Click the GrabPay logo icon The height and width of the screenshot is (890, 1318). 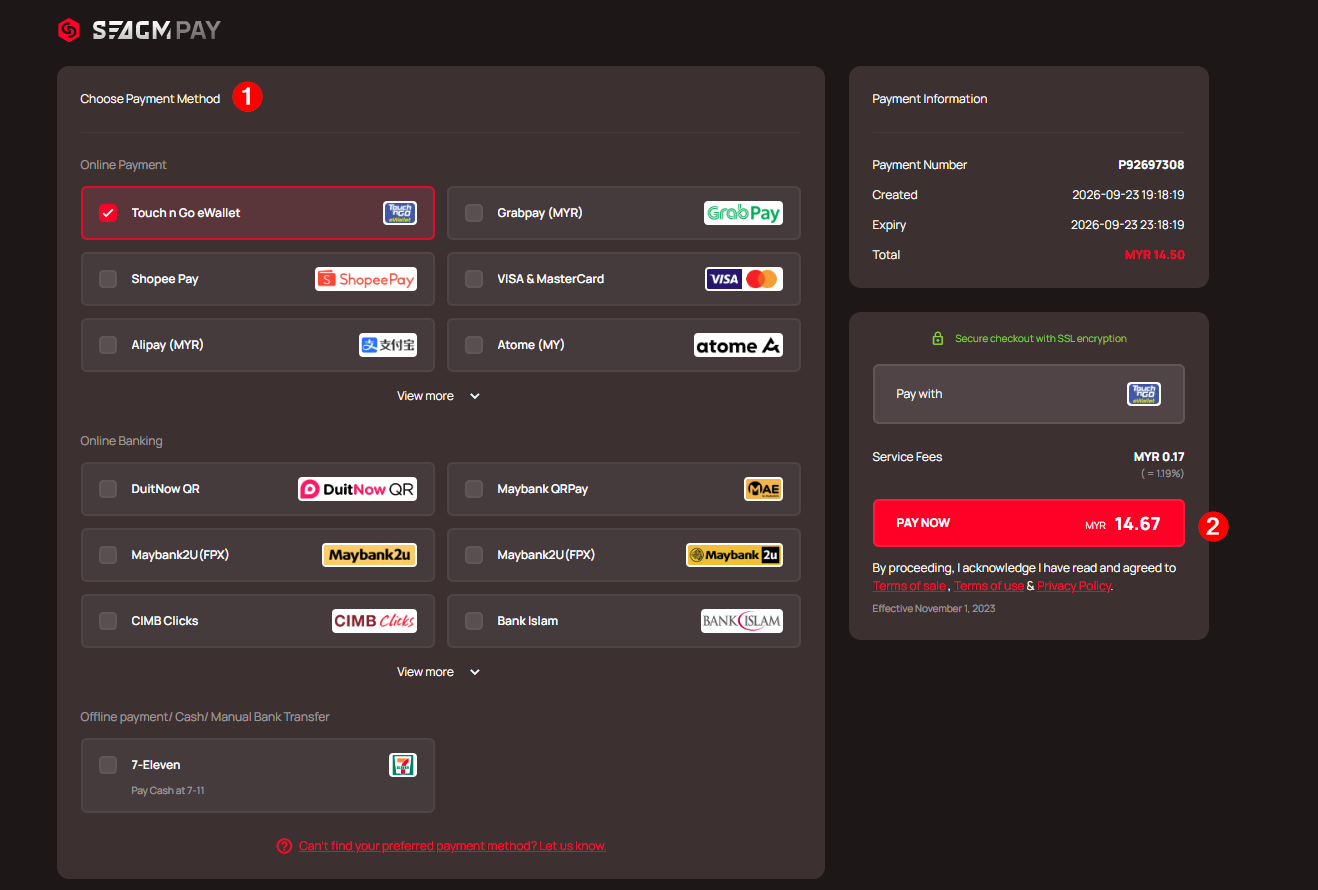tap(743, 213)
